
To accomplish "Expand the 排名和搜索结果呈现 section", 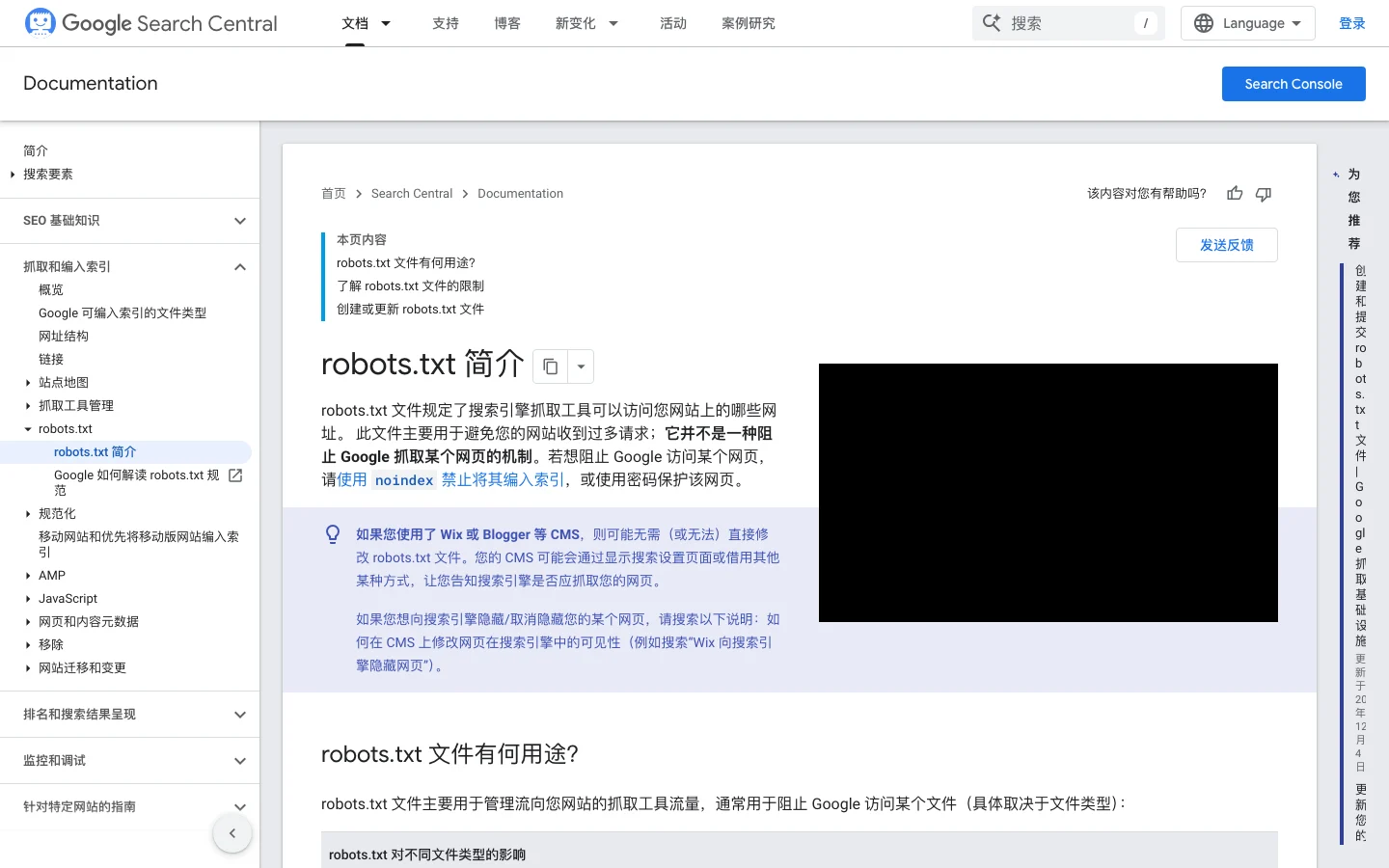I will coord(240,715).
